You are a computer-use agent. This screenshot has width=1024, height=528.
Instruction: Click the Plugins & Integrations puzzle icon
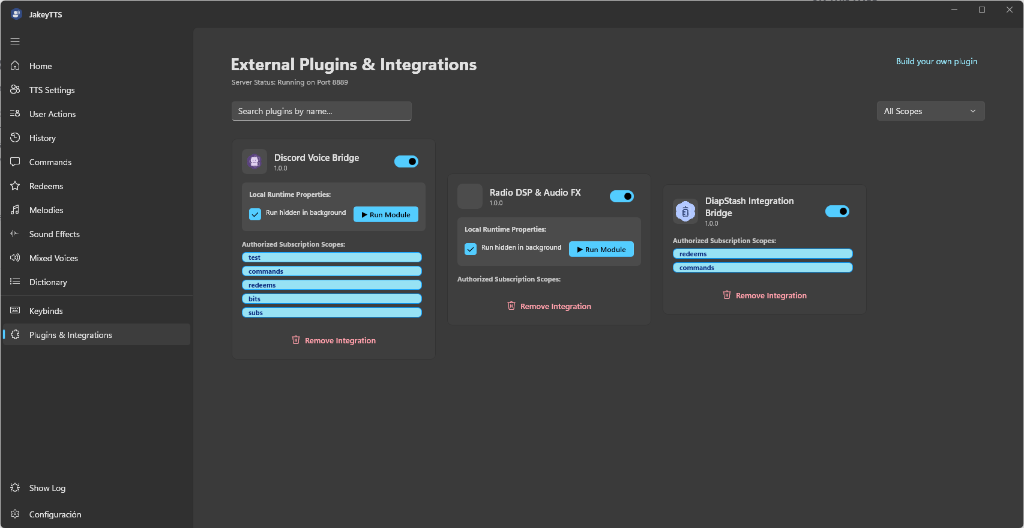[15, 335]
